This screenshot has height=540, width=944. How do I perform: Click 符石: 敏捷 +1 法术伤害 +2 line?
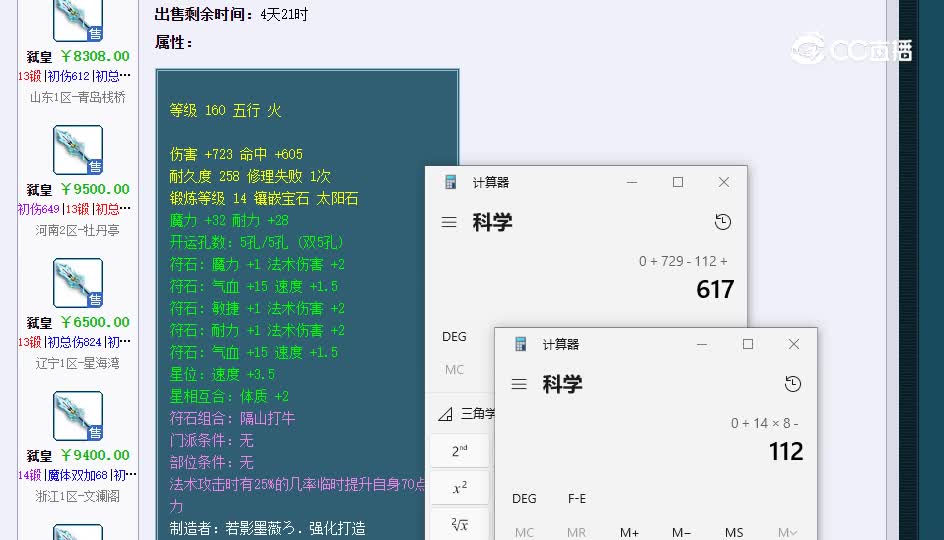257,308
